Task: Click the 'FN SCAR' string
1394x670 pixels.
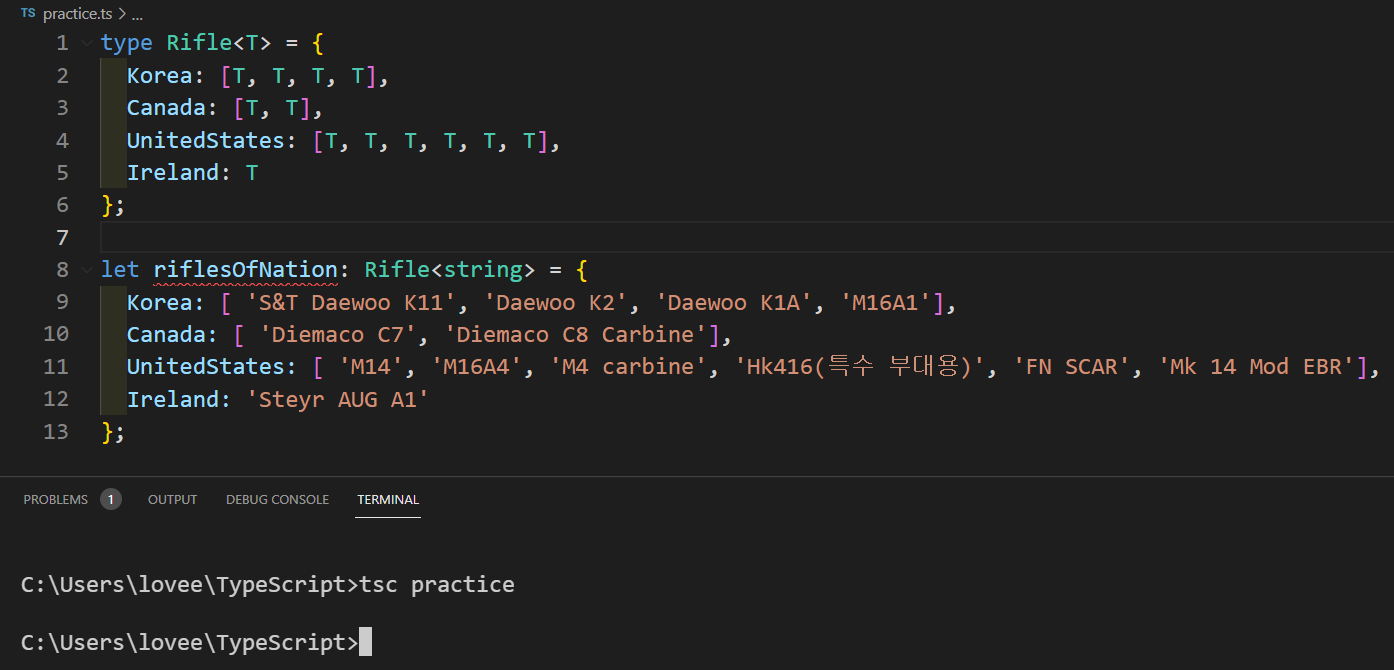Action: point(1073,367)
